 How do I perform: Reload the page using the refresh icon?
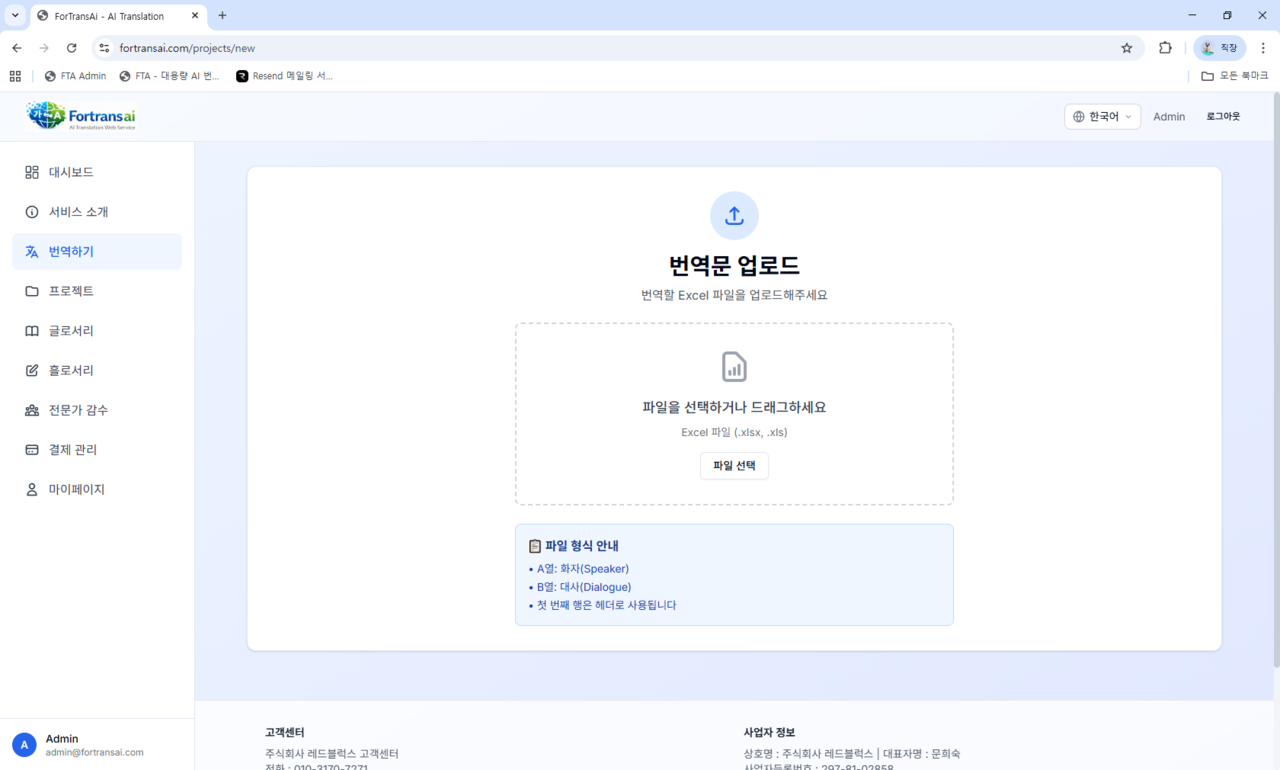[72, 48]
